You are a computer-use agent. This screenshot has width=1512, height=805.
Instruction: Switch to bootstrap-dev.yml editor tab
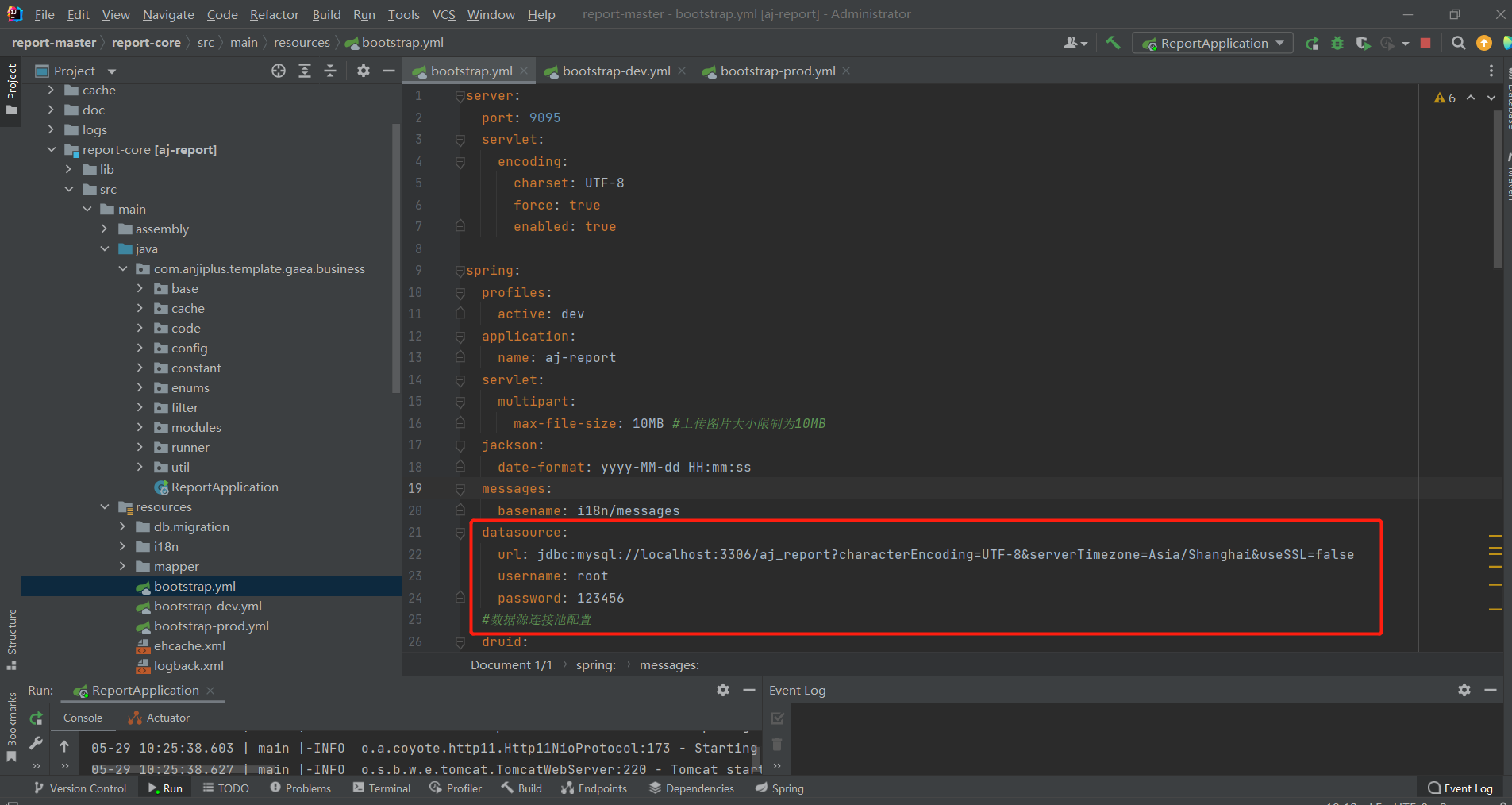pos(616,71)
